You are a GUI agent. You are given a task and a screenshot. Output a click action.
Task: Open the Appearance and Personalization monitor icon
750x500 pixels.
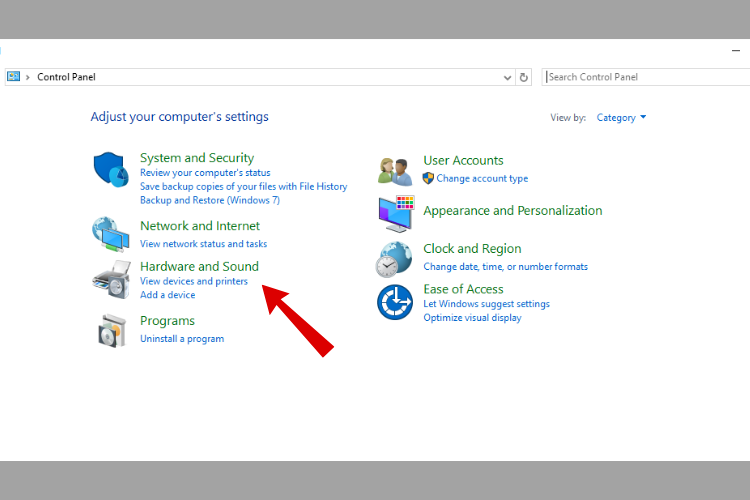click(x=395, y=212)
